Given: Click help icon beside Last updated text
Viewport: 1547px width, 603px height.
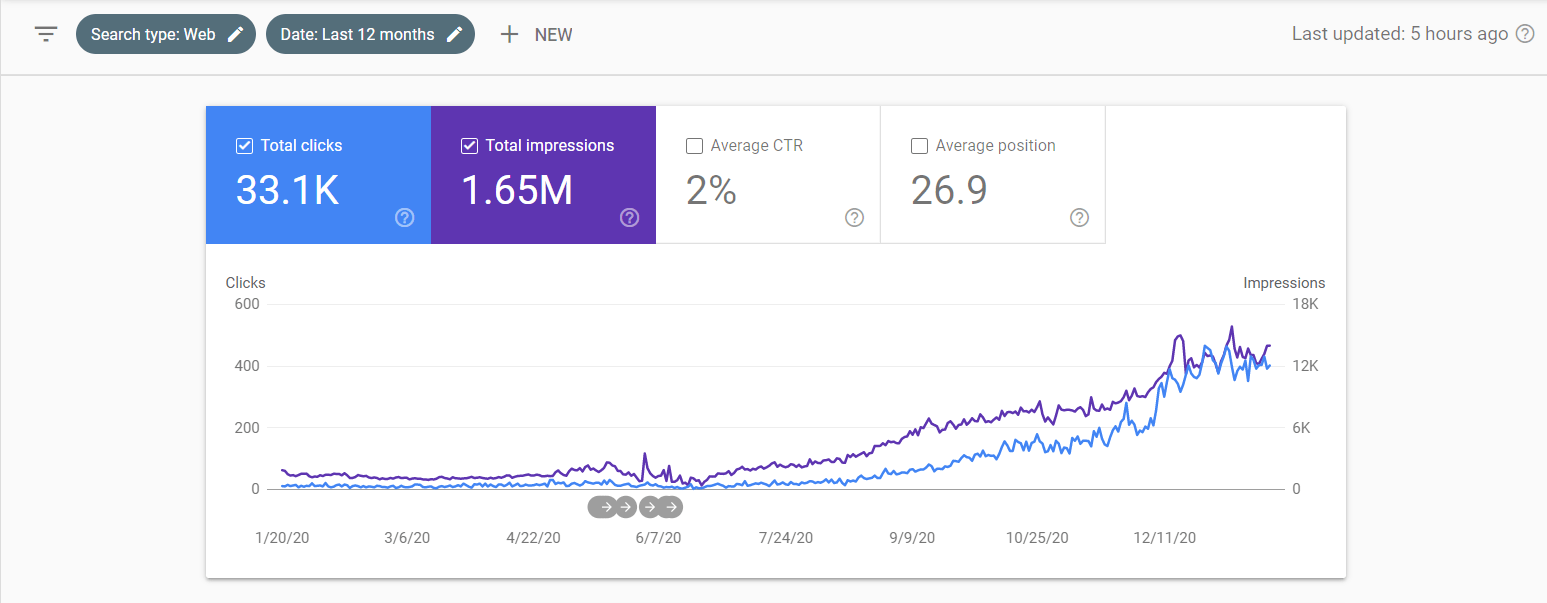Looking at the screenshot, I should [x=1524, y=34].
